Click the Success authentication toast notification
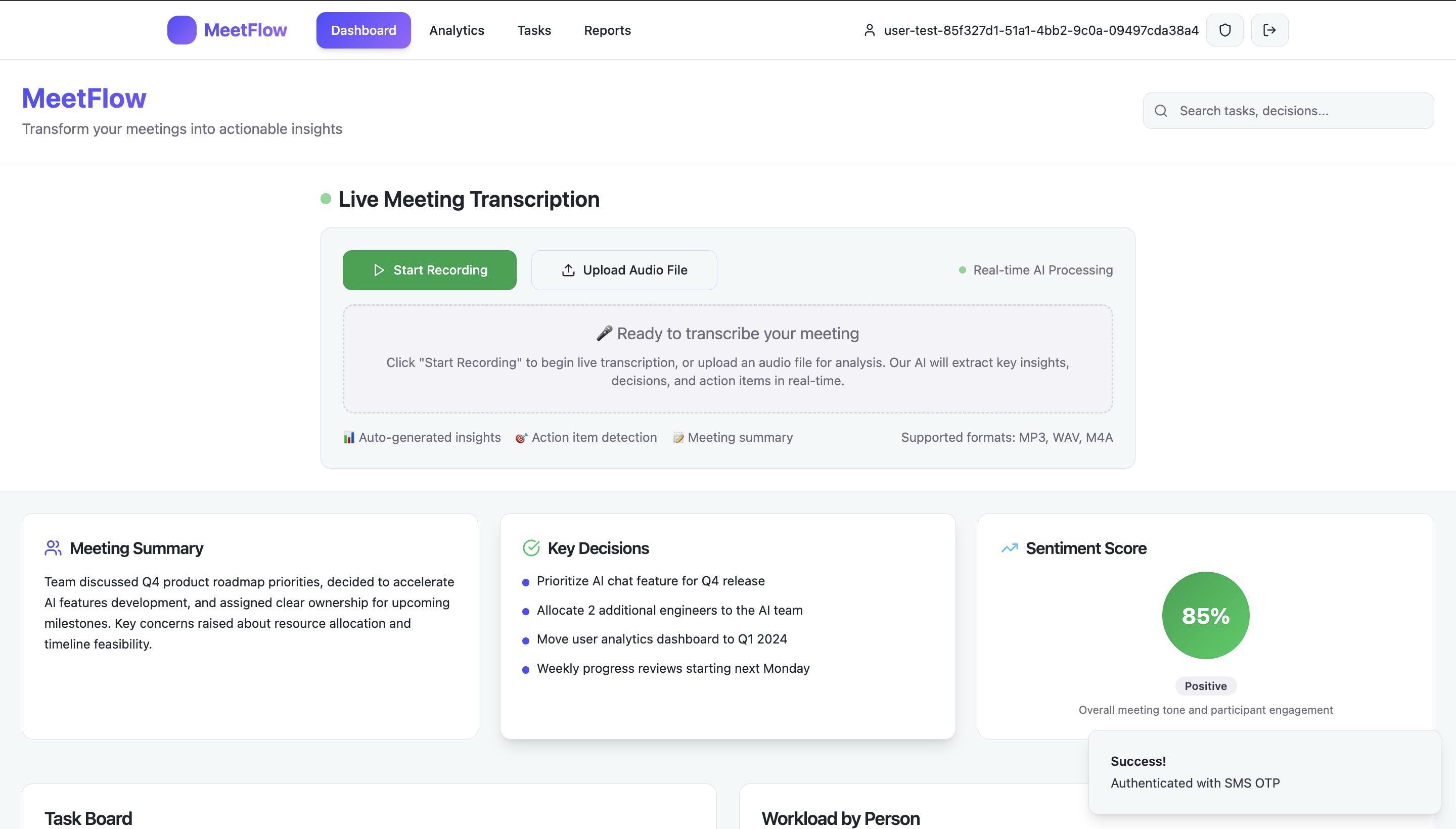Viewport: 1456px width, 829px height. tap(1264, 772)
